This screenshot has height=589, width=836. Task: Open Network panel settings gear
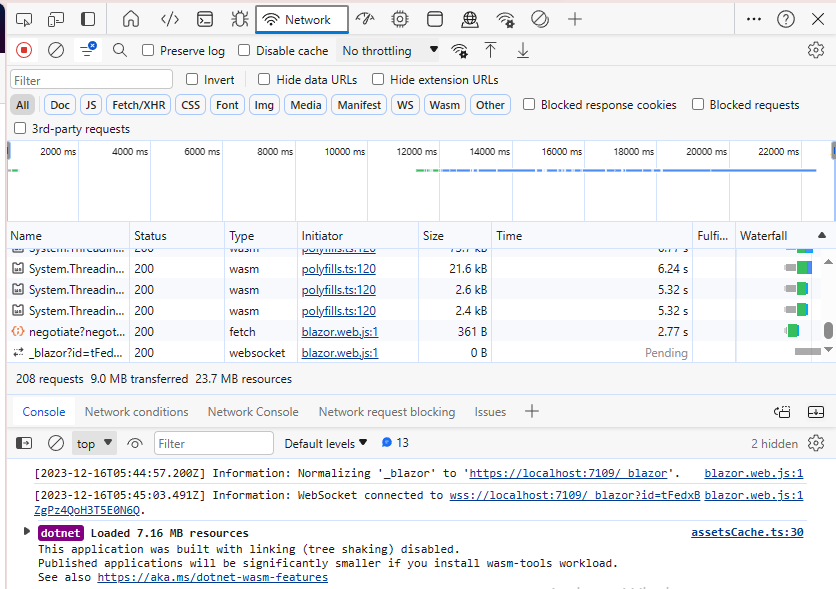coord(816,50)
